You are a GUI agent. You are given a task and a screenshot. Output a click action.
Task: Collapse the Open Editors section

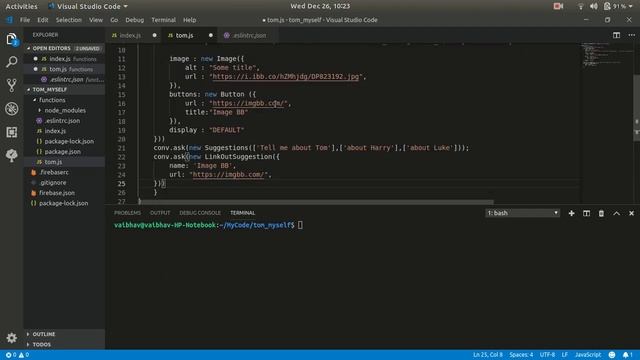tap(64, 48)
